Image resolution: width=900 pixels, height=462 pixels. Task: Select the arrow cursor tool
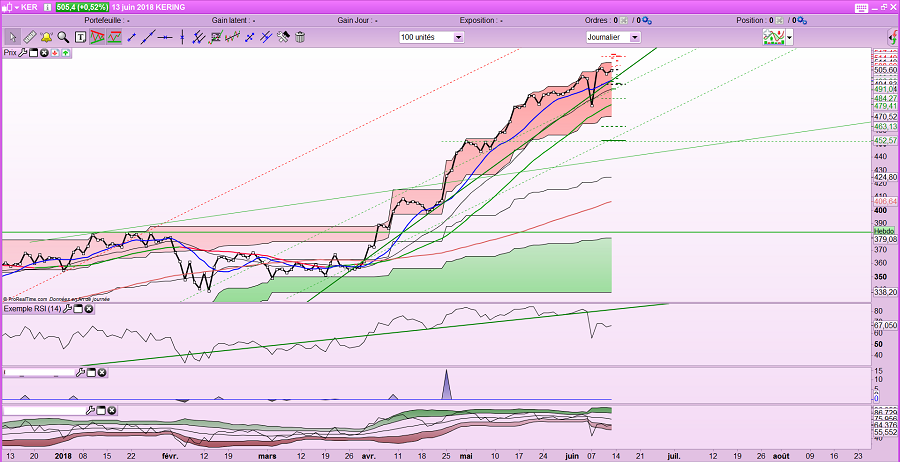(x=11, y=37)
